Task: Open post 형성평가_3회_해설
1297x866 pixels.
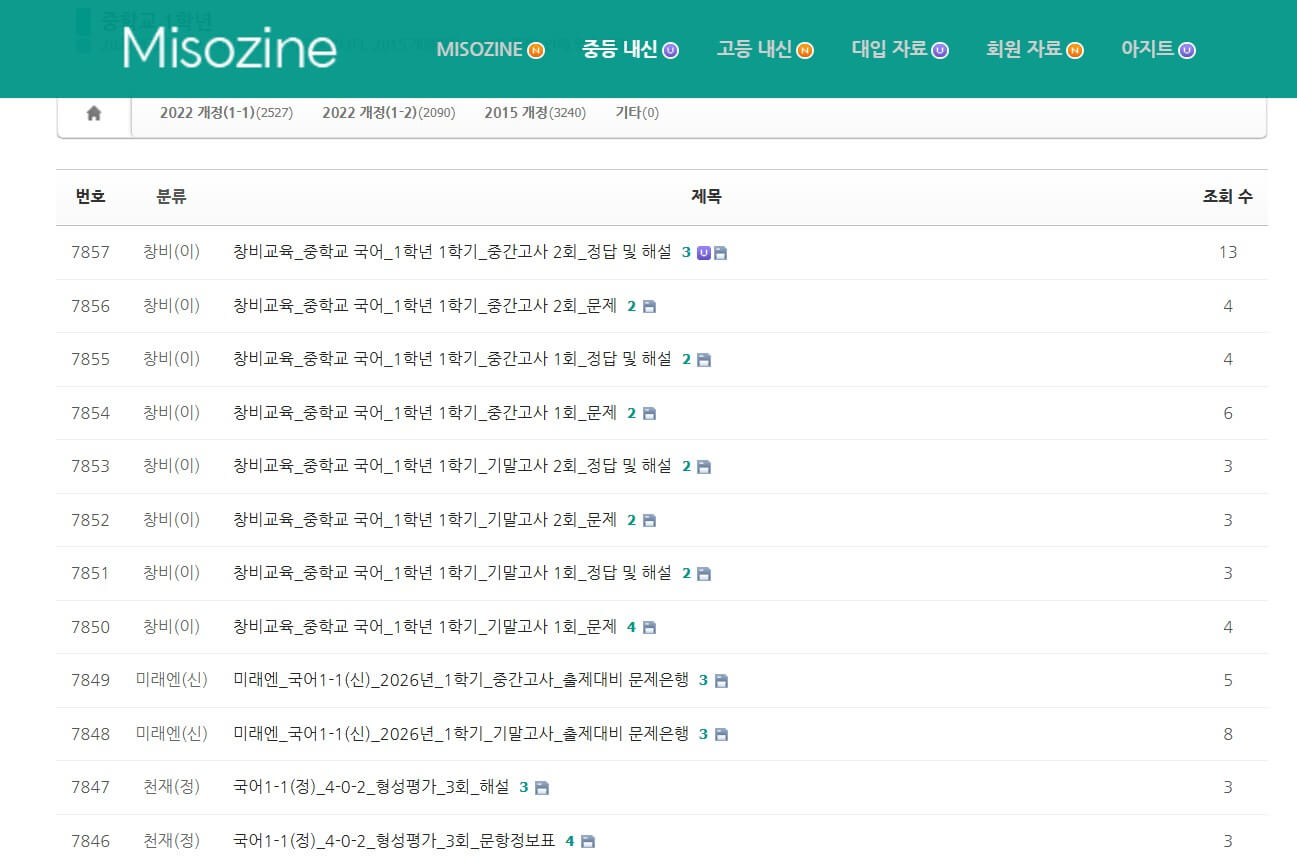Action: [x=371, y=787]
